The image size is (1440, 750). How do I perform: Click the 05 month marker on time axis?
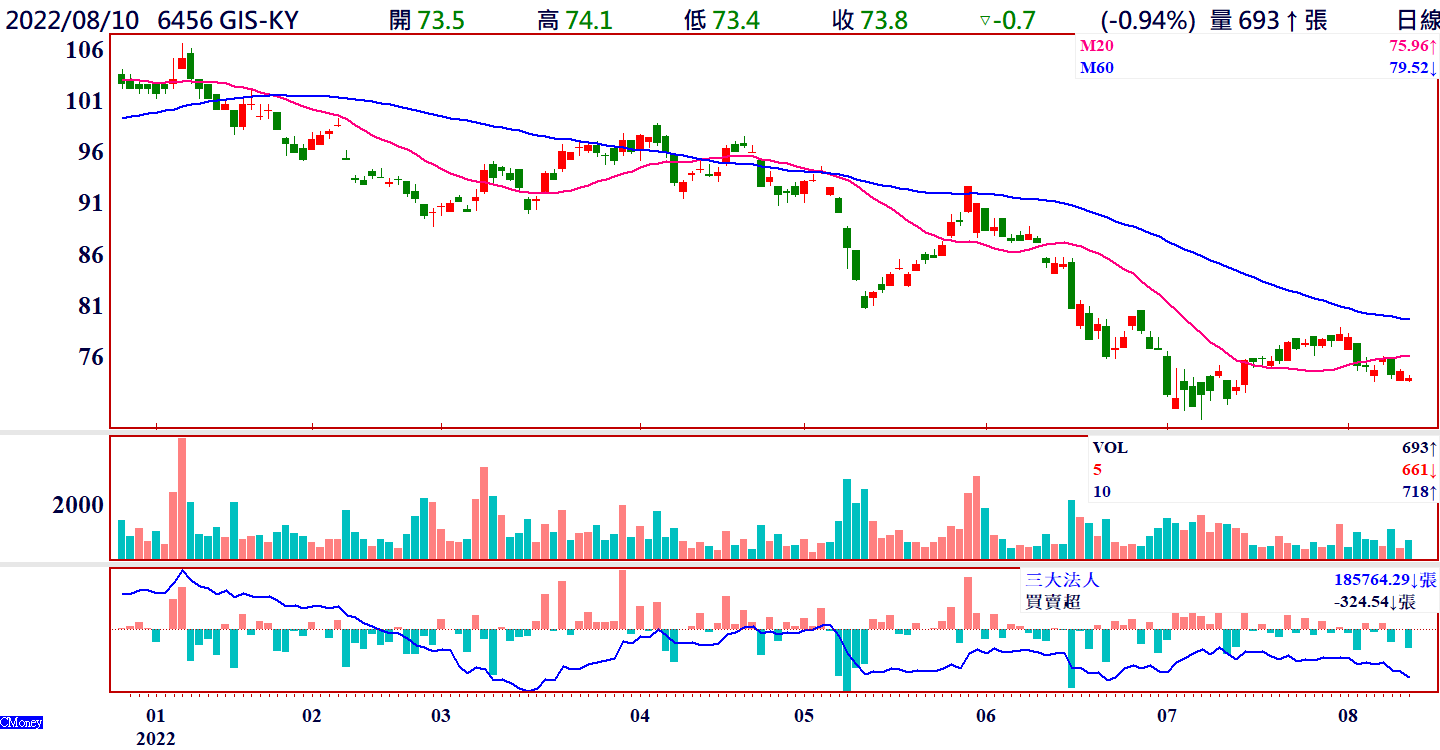[x=804, y=716]
